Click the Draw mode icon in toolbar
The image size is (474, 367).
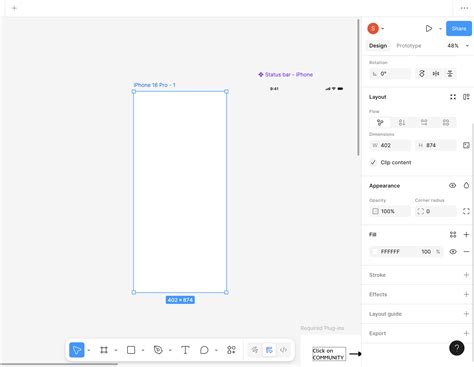point(255,350)
